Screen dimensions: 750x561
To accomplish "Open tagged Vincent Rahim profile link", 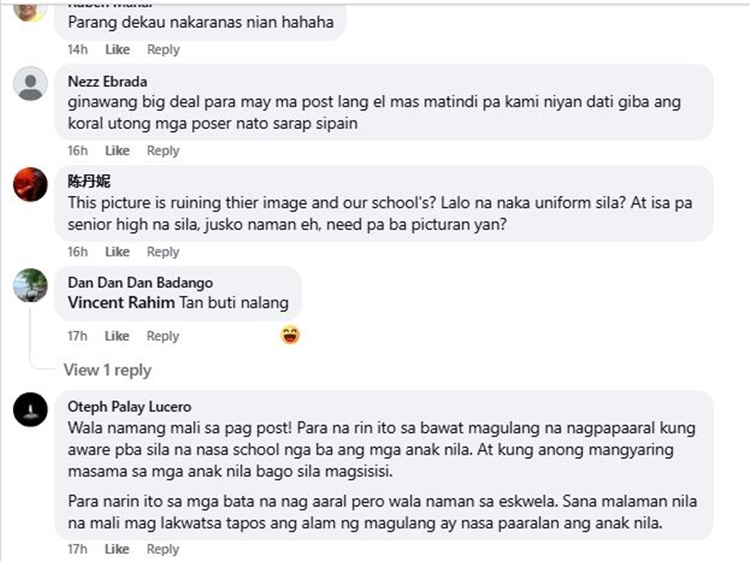I will [x=121, y=303].
